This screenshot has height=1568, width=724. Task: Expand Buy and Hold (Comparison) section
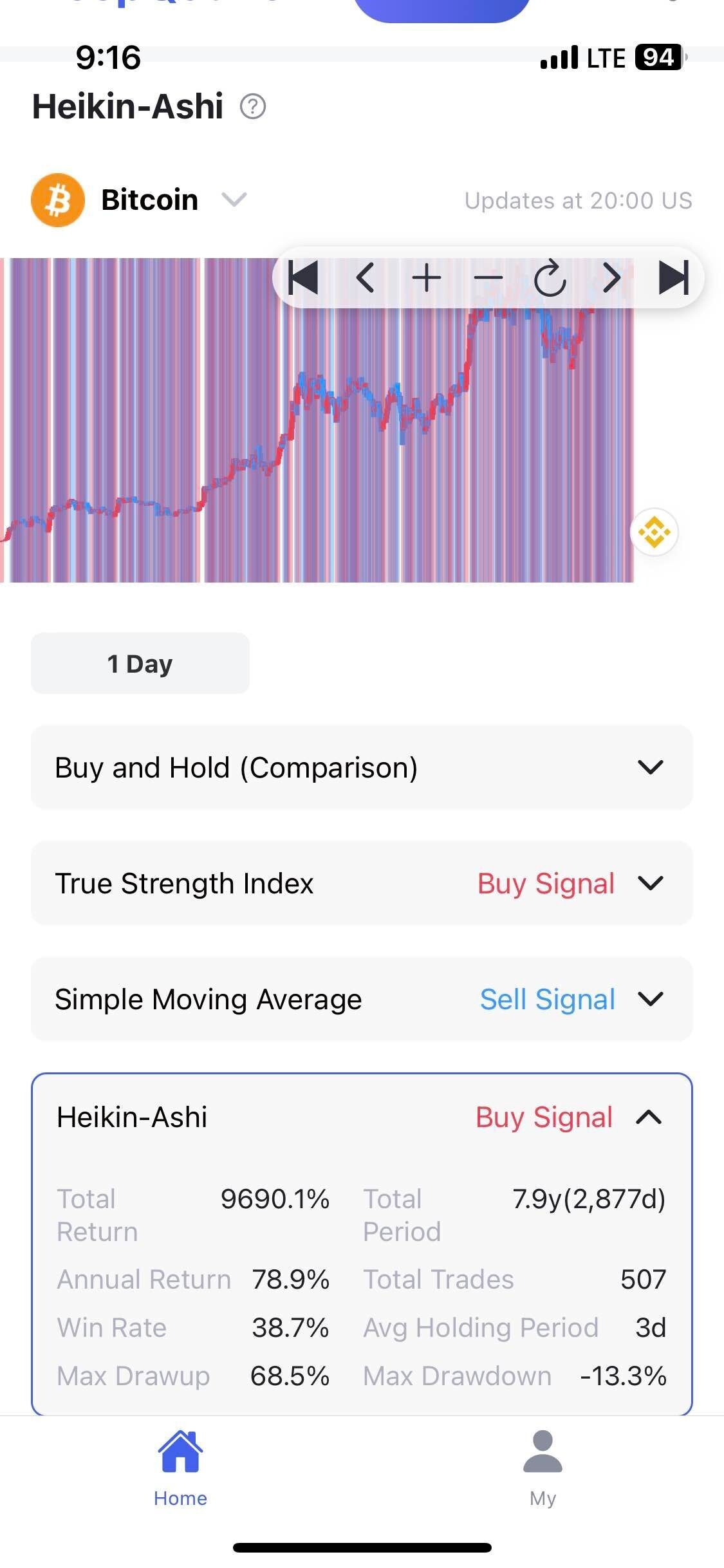tap(650, 767)
